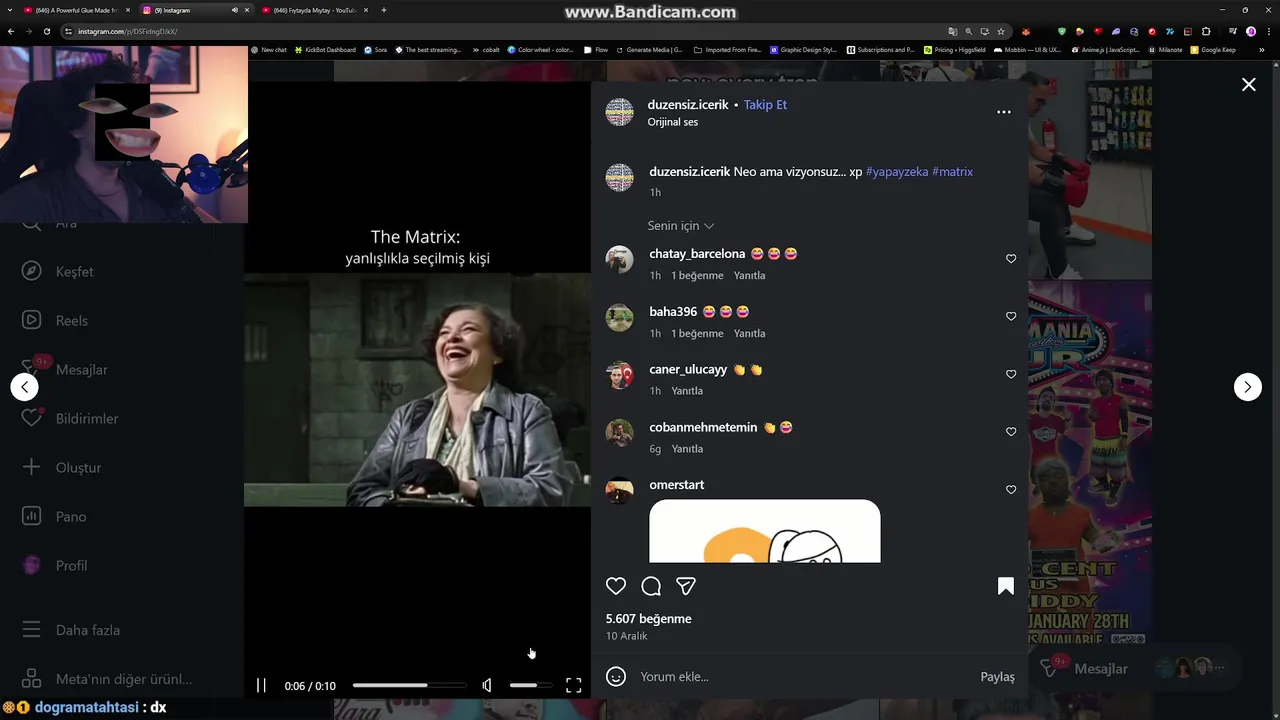
Task: Like baha396's comment
Action: pyautogui.click(x=1011, y=316)
